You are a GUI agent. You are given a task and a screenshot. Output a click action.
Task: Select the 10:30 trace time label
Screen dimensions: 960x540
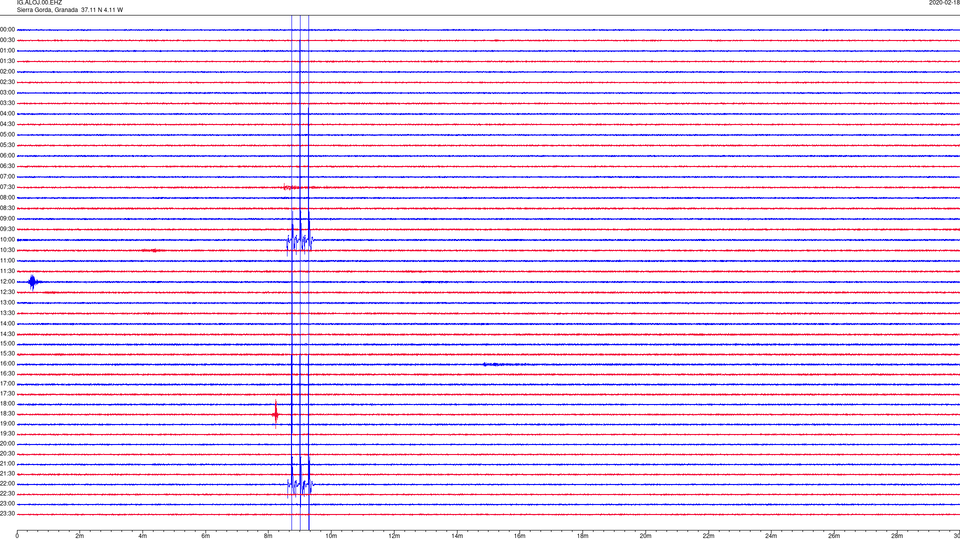7,250
